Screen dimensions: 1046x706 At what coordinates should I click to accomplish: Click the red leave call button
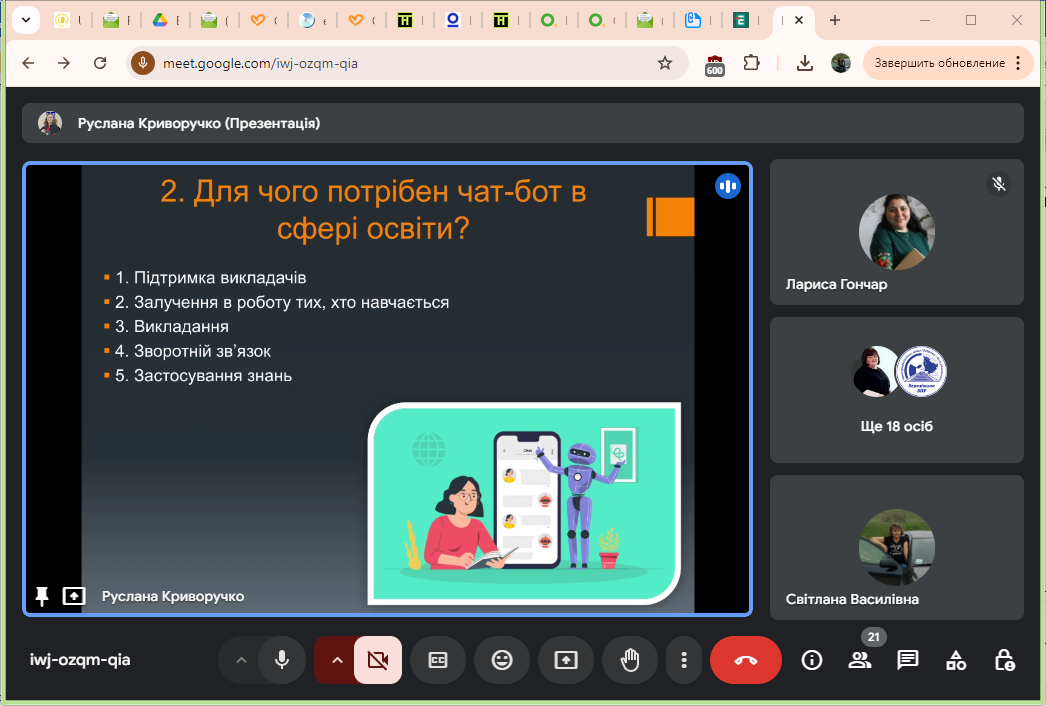[x=745, y=660]
